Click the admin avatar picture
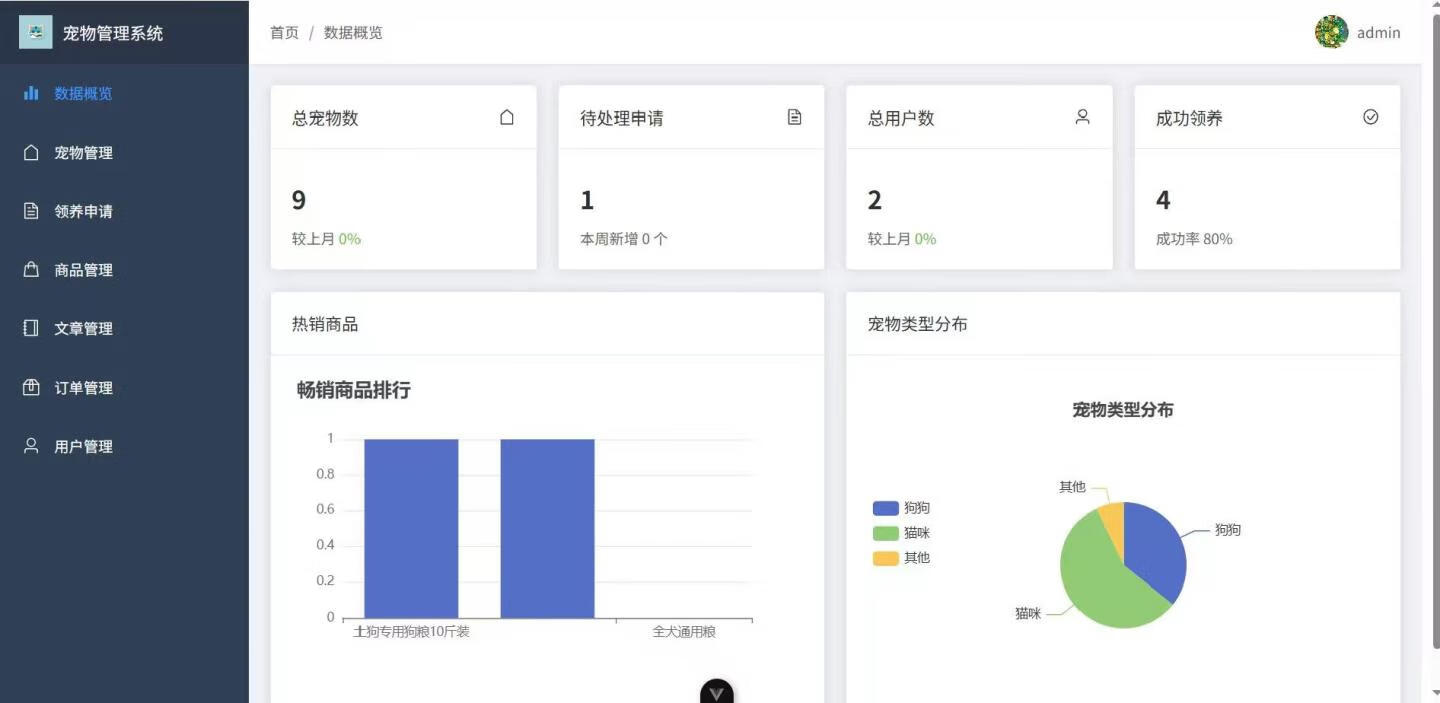Image resolution: width=1440 pixels, height=703 pixels. tap(1331, 32)
